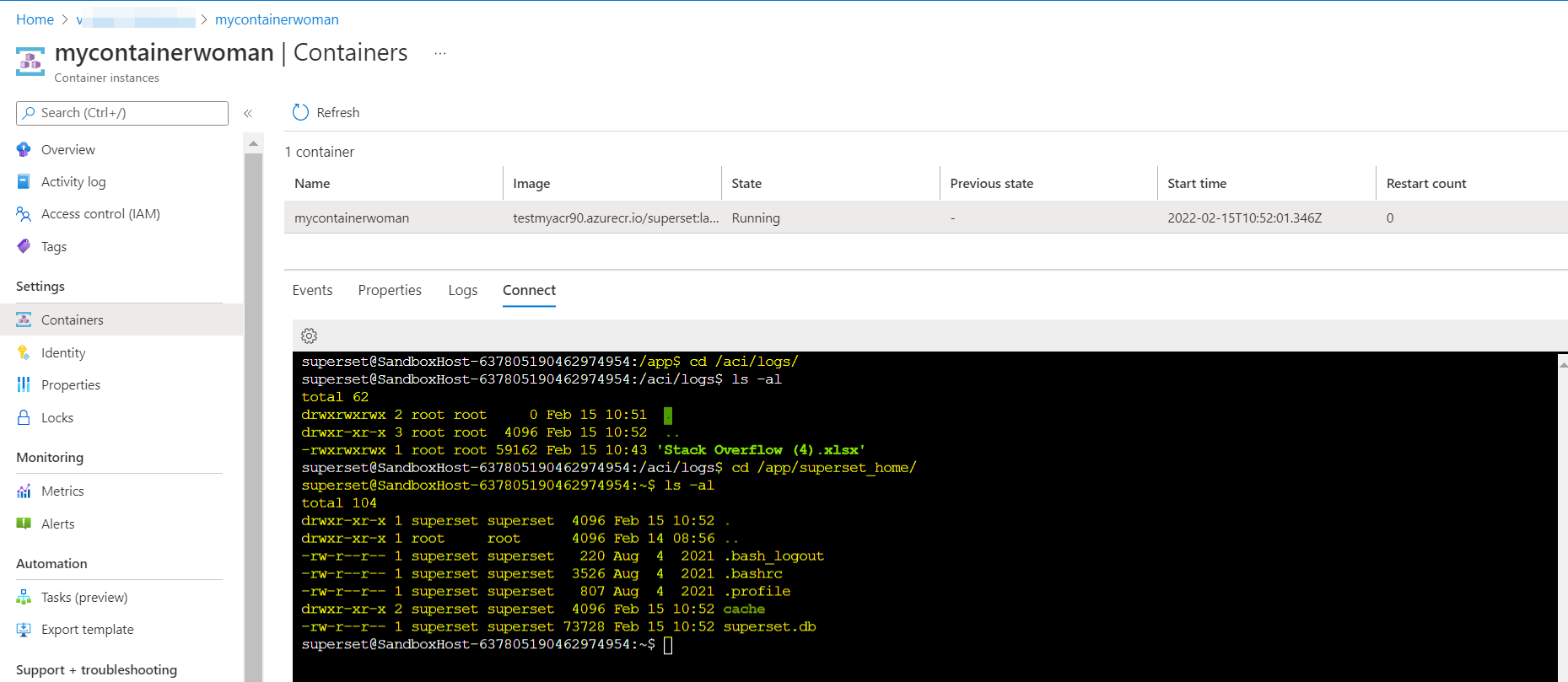Sort by State column header
This screenshot has width=1568, height=682.
point(746,183)
